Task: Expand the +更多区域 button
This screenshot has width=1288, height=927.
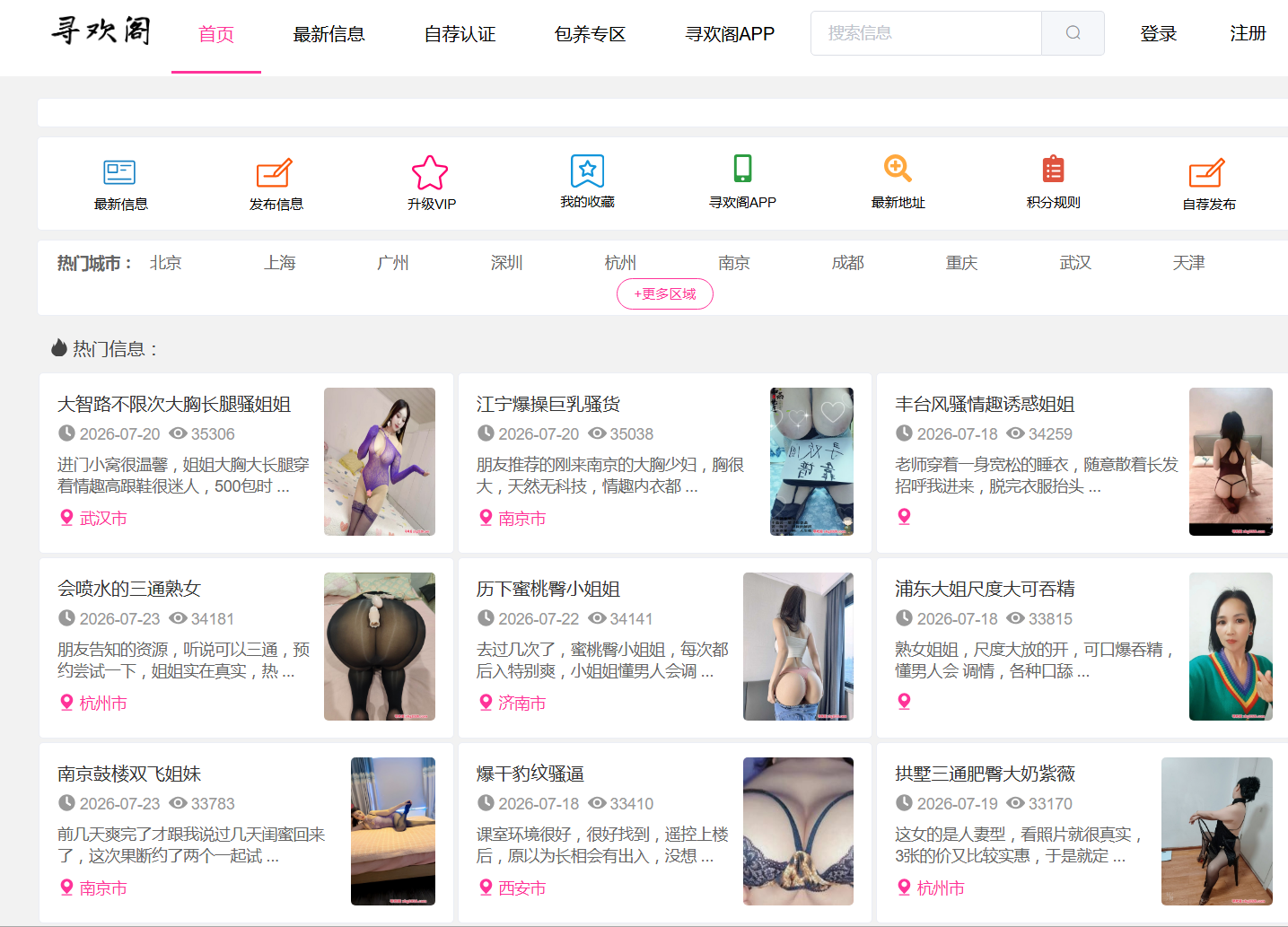Action: [x=665, y=293]
